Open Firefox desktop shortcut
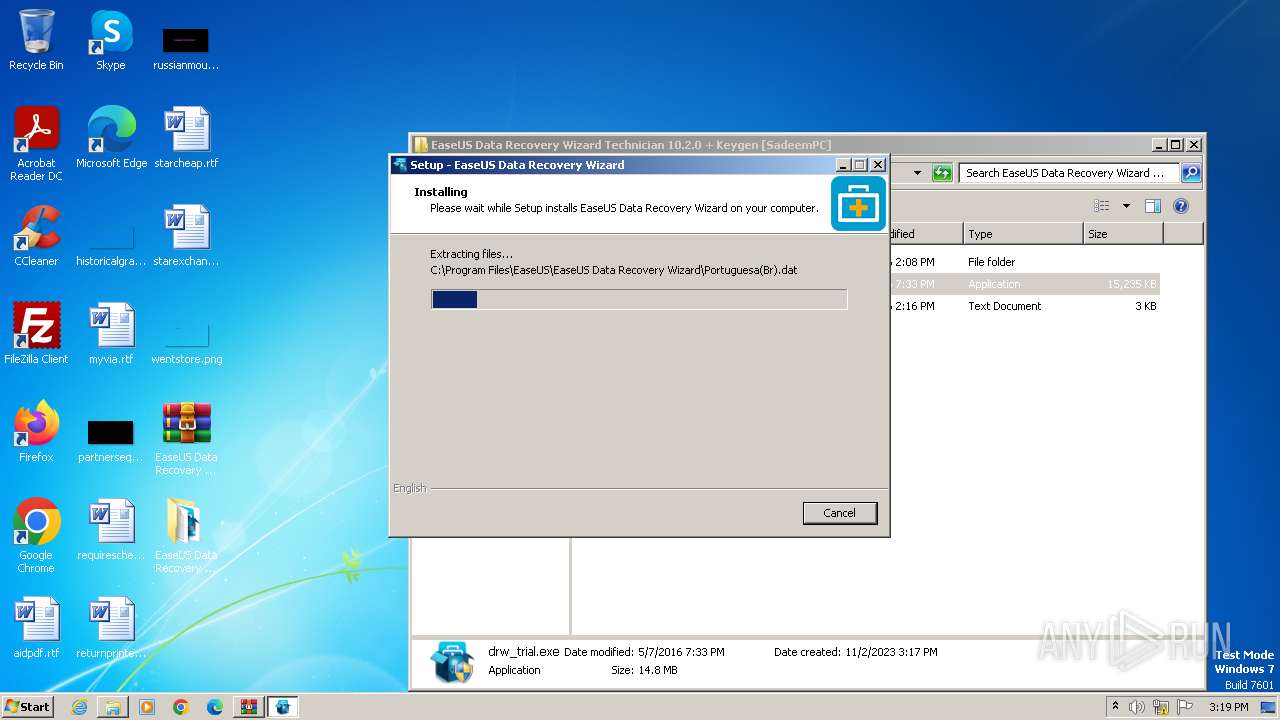Viewport: 1280px width, 720px height. pyautogui.click(x=36, y=432)
